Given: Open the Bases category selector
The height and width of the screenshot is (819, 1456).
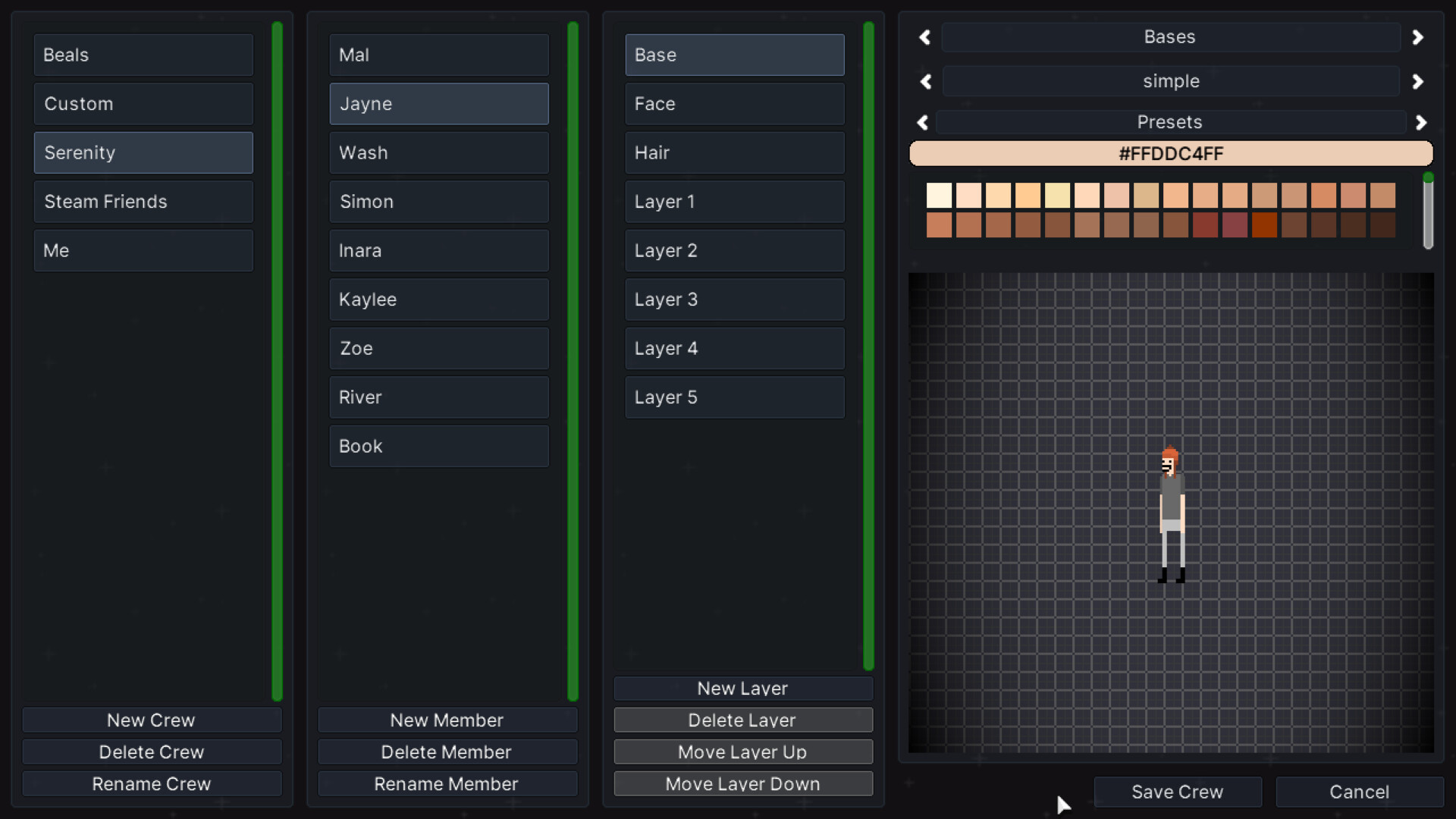Looking at the screenshot, I should click(x=1170, y=37).
